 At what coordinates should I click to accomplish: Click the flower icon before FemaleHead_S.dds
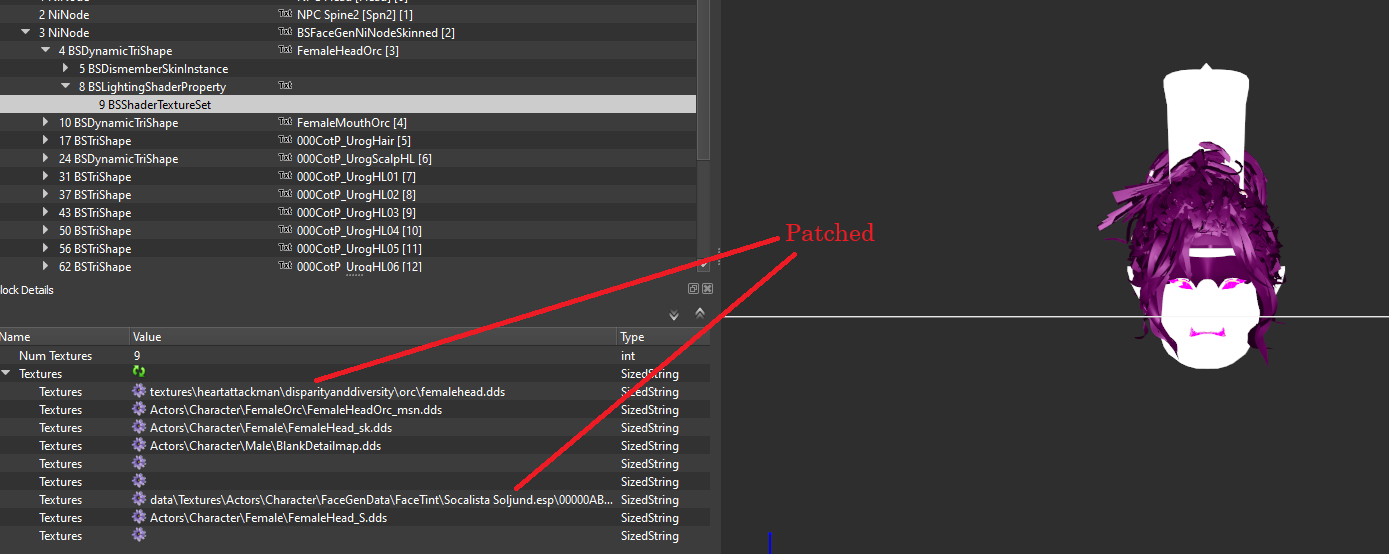139,517
